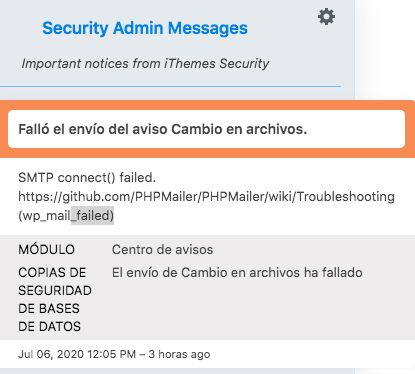Click the "DE BASES DE DATOS" label text
Viewport: 415px width, 374px height.
[49, 317]
